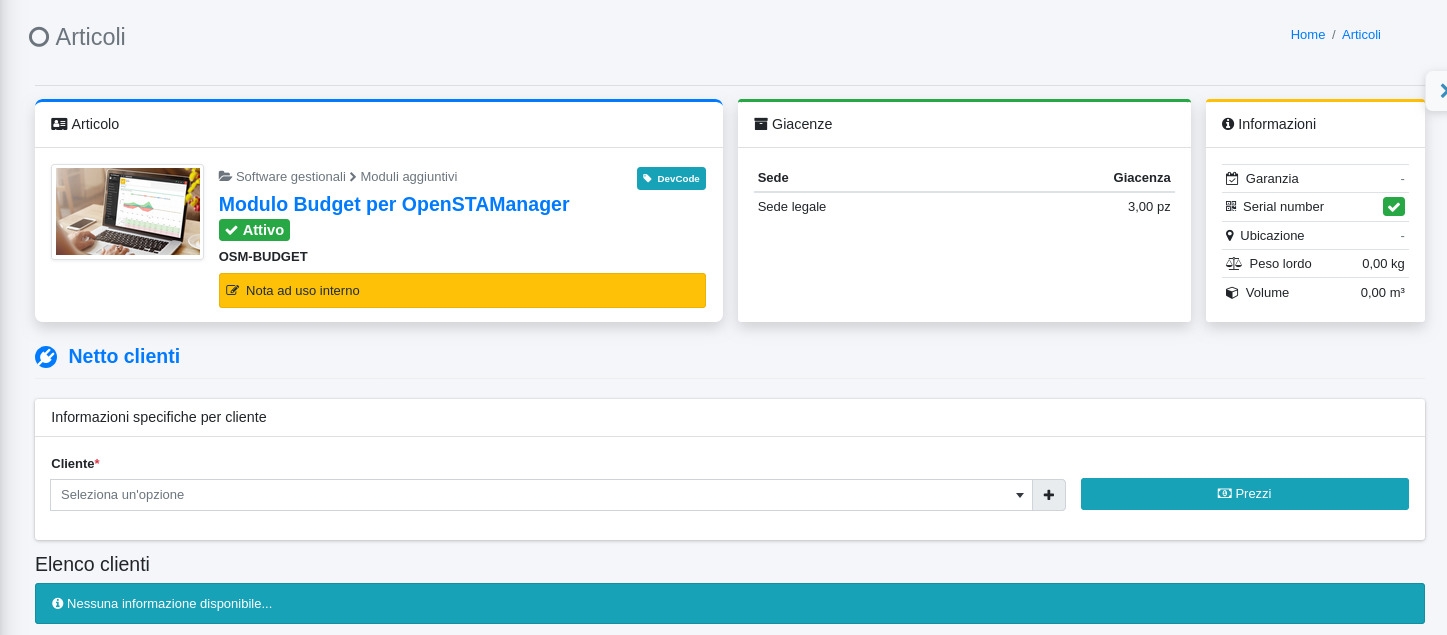
Task: Click the Ubicazione map pin icon
Action: pyautogui.click(x=1230, y=236)
